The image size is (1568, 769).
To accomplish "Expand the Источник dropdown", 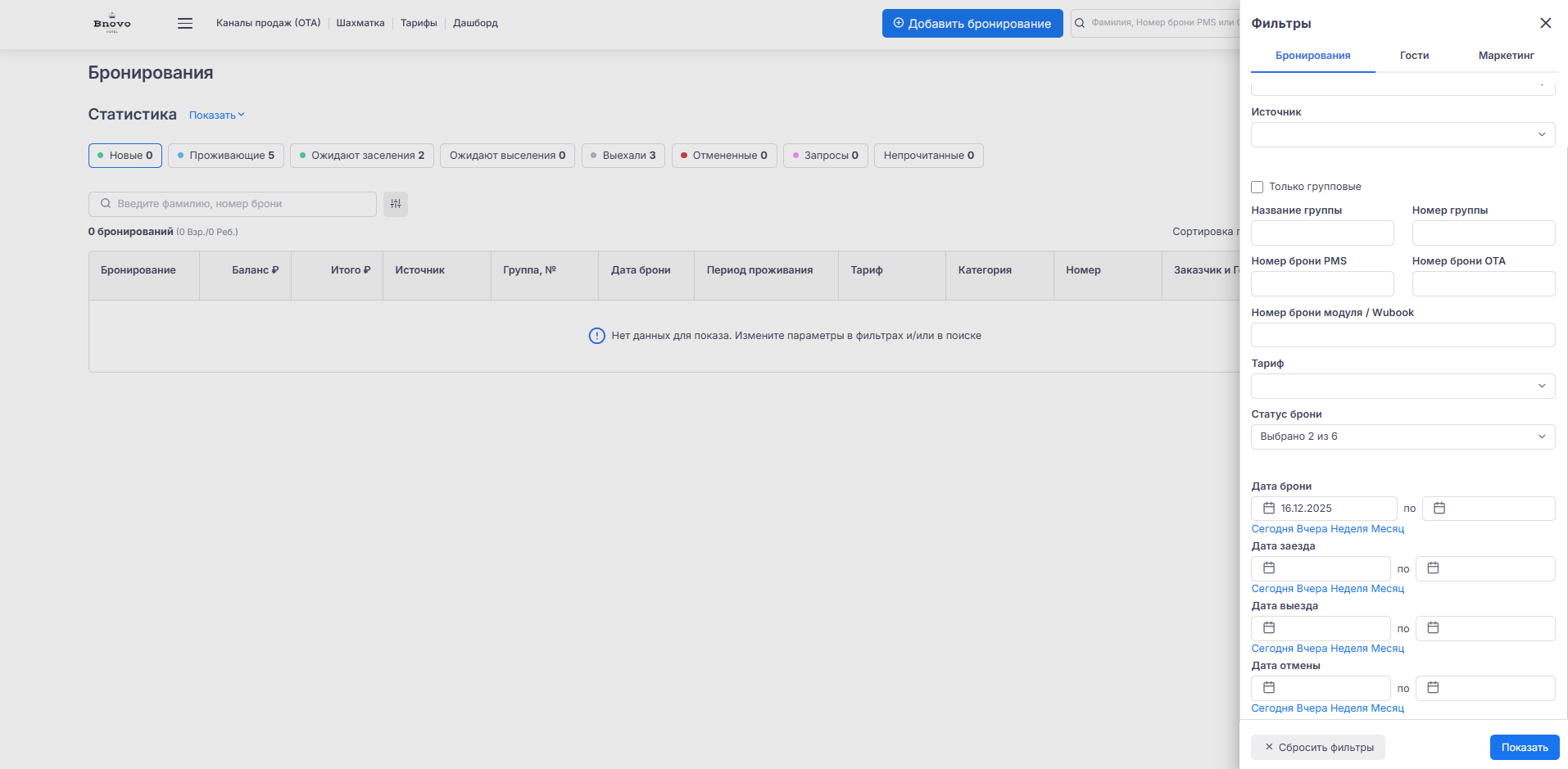I will click(x=1403, y=135).
